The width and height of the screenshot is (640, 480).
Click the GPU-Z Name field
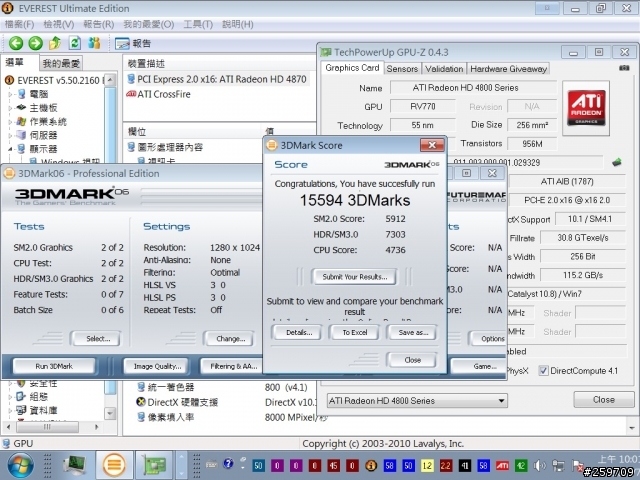click(x=473, y=87)
